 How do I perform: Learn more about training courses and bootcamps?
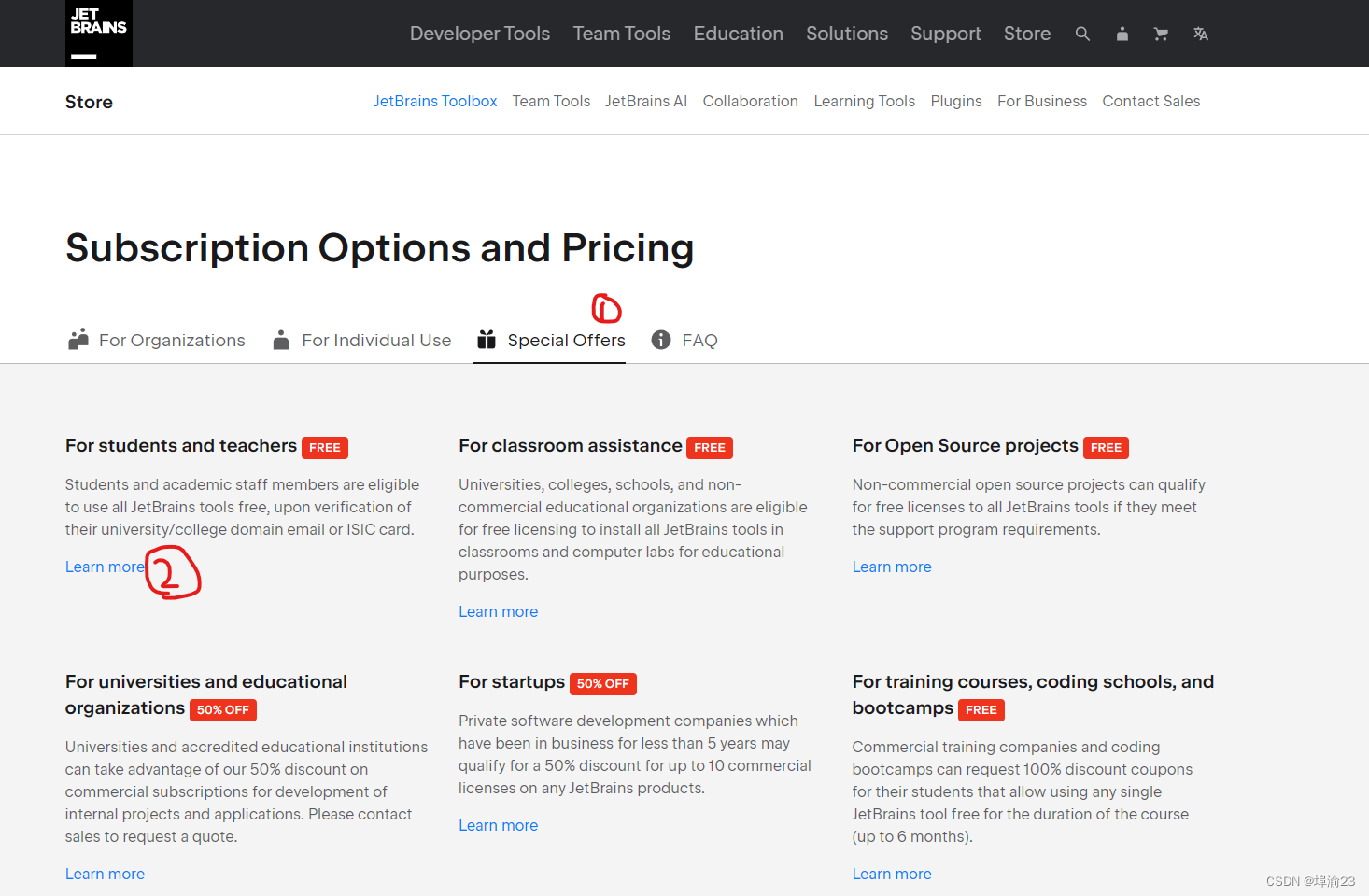click(x=892, y=874)
